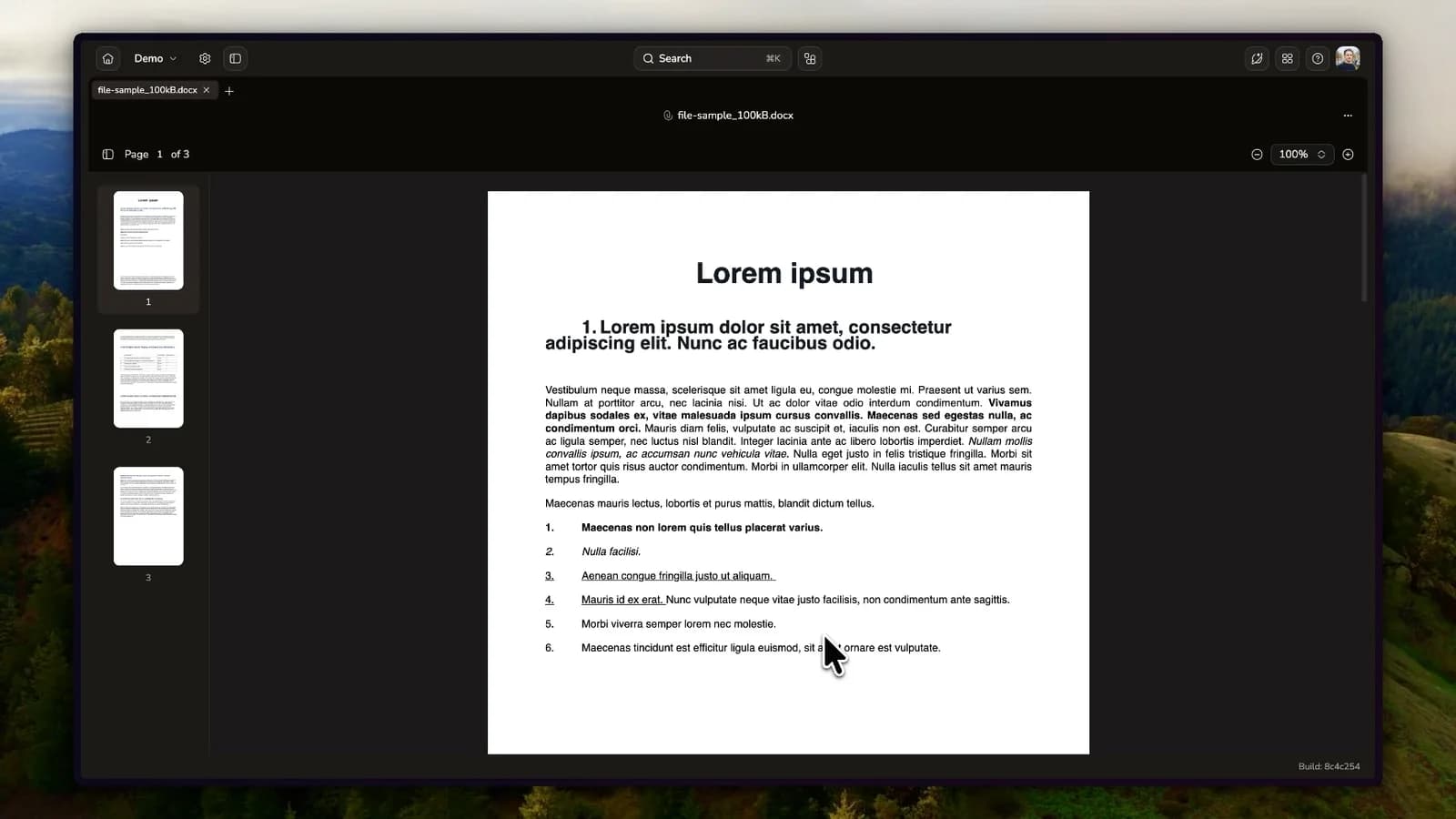Click list item "Maecenas non lorem quis tellus"
1456x819 pixels.
(702, 528)
